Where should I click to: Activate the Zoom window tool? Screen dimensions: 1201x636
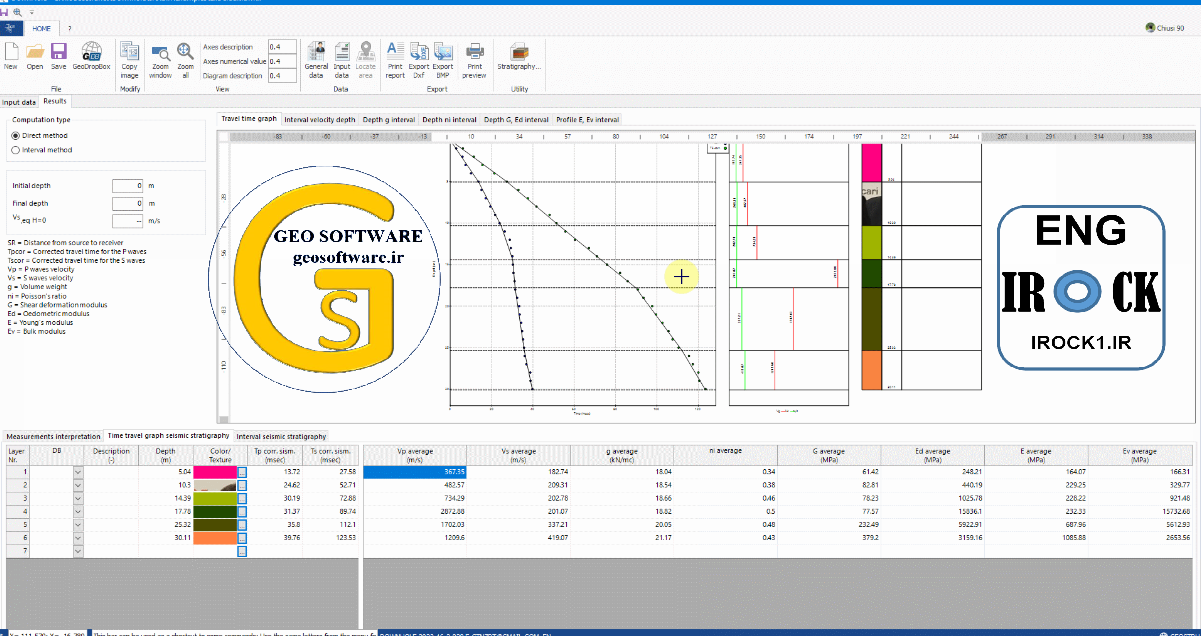coord(160,59)
